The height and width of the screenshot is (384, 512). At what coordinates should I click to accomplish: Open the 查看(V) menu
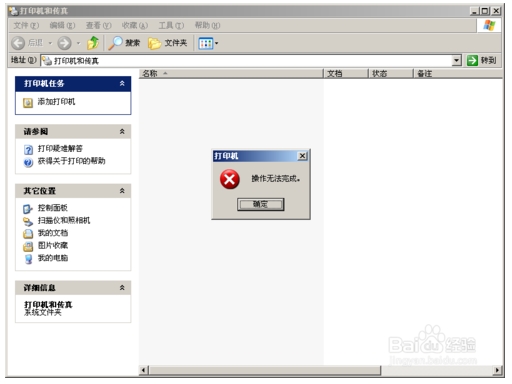tap(98, 25)
